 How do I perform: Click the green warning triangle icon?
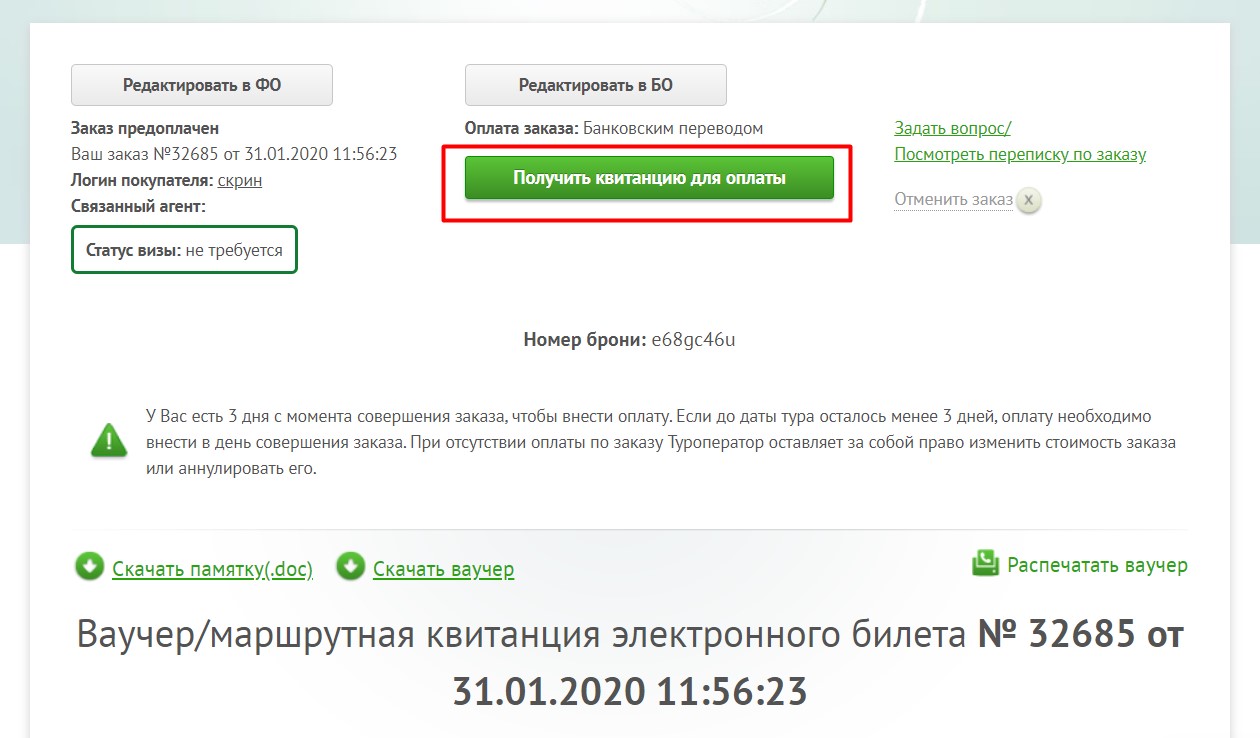click(x=109, y=440)
